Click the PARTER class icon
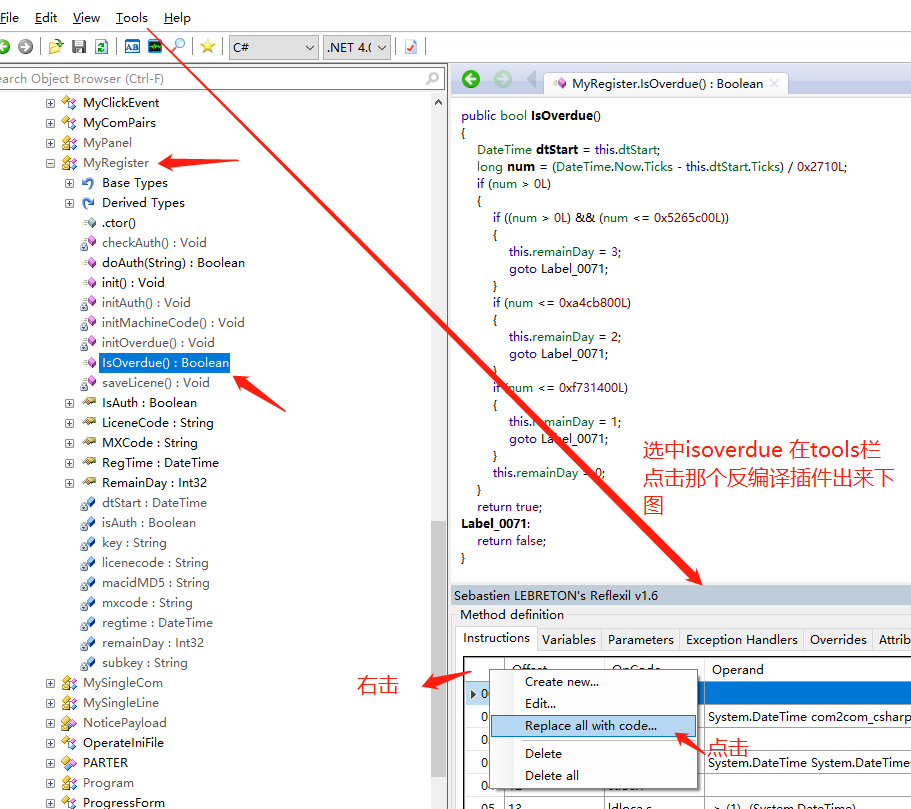 coord(69,763)
